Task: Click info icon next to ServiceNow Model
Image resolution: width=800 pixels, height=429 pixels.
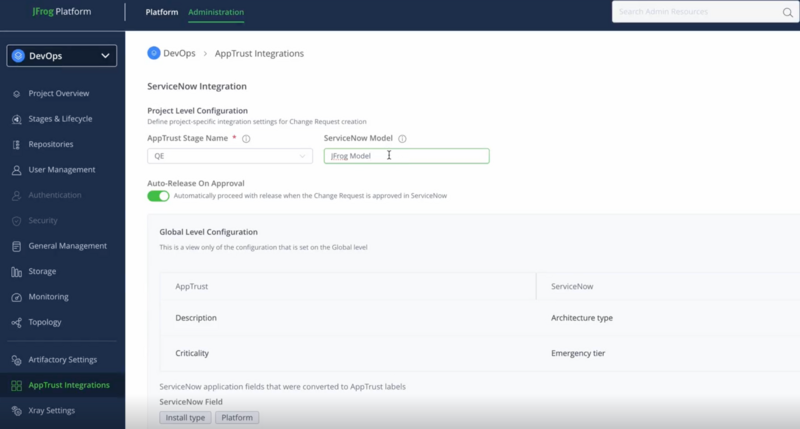Action: pos(402,139)
